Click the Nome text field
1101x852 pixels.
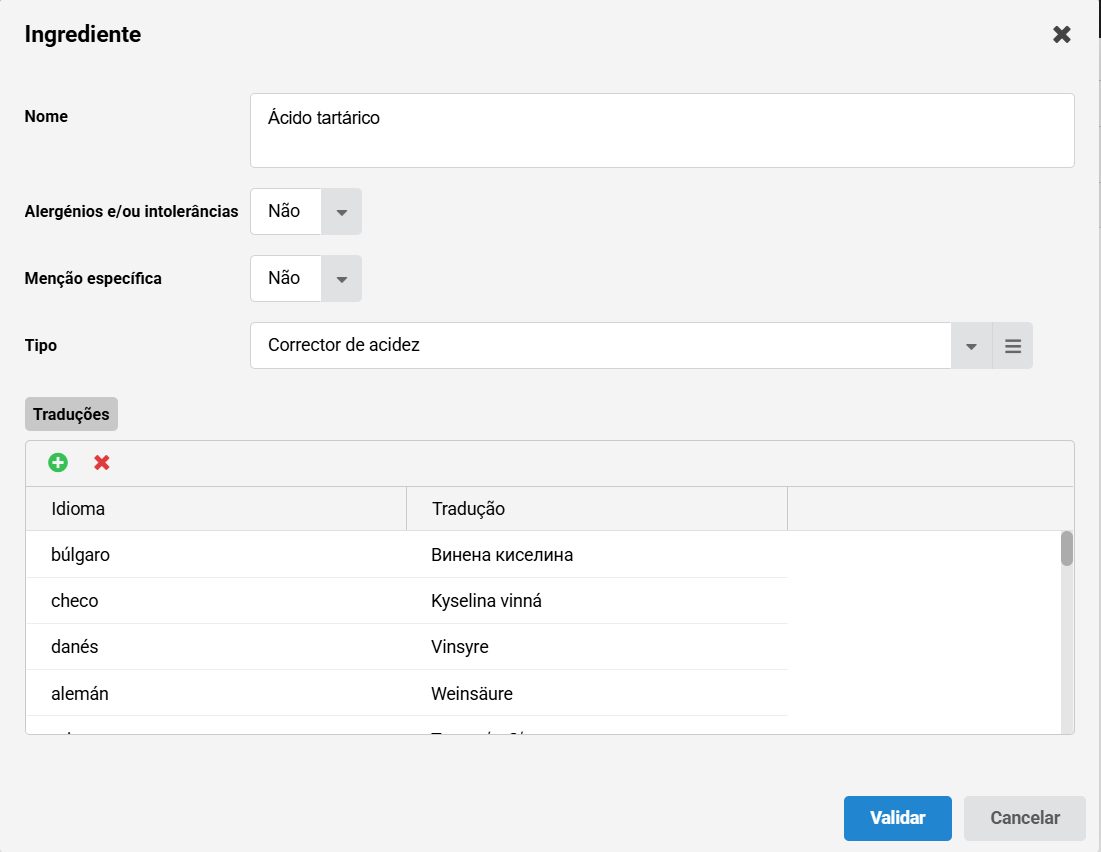click(x=662, y=131)
